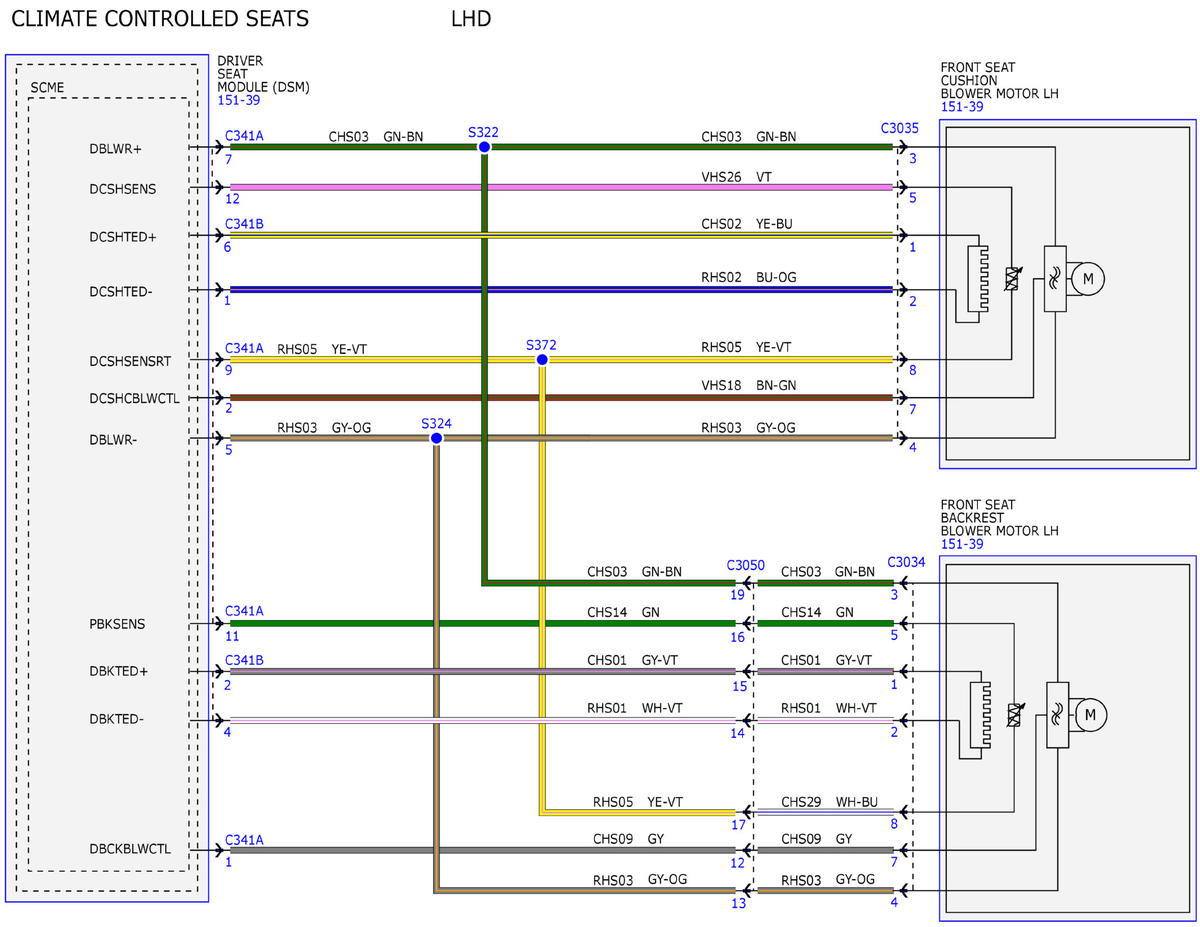Select the cushion blower motor M symbol
This screenshot has height=927, width=1200.
point(1088,279)
